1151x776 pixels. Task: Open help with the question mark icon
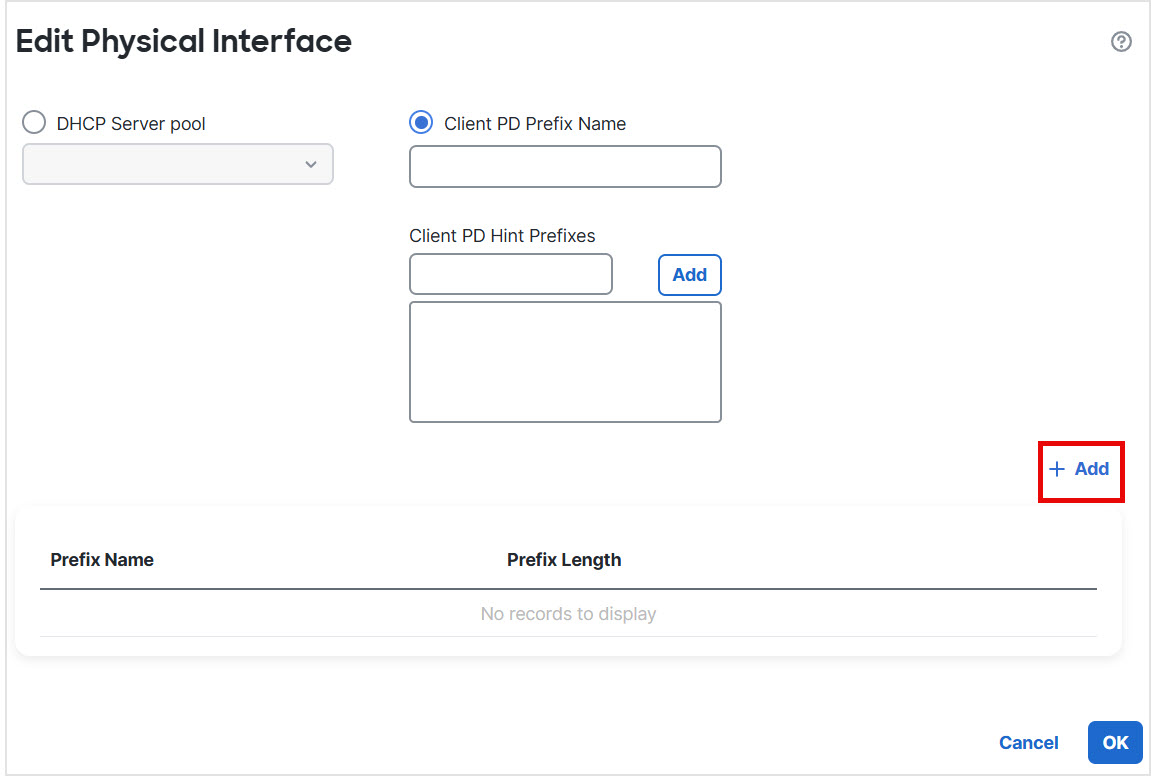tap(1121, 42)
